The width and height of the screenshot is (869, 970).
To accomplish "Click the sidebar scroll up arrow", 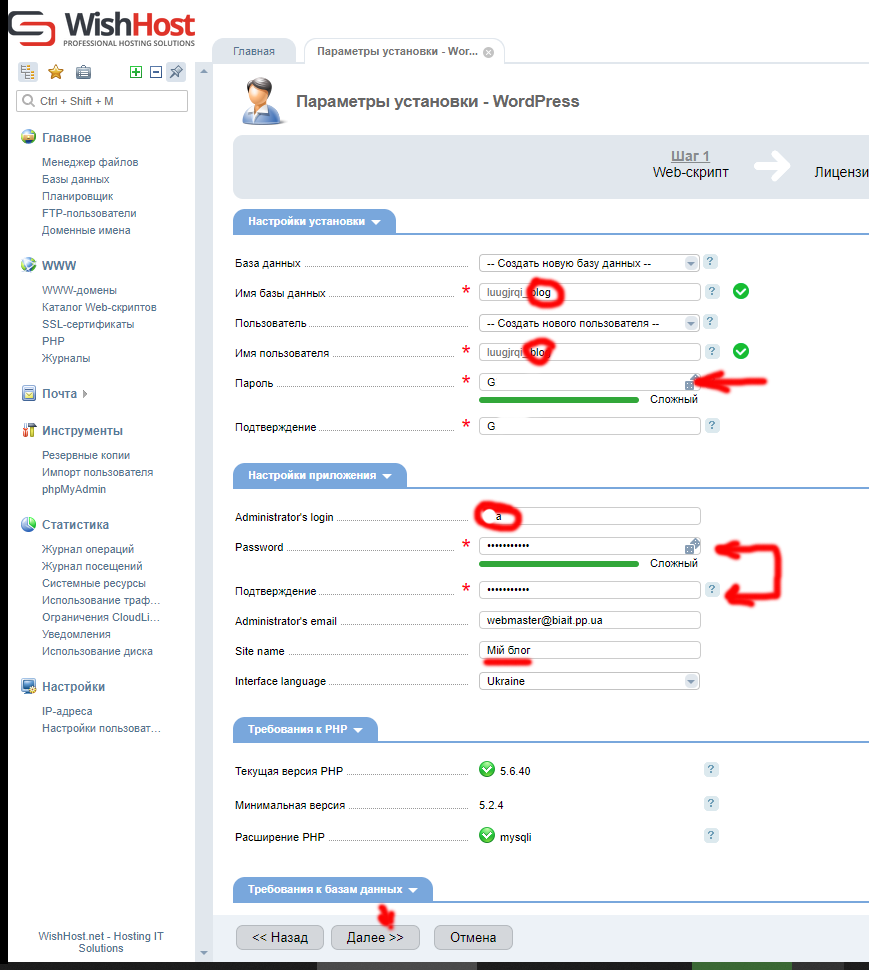I will click(x=204, y=72).
